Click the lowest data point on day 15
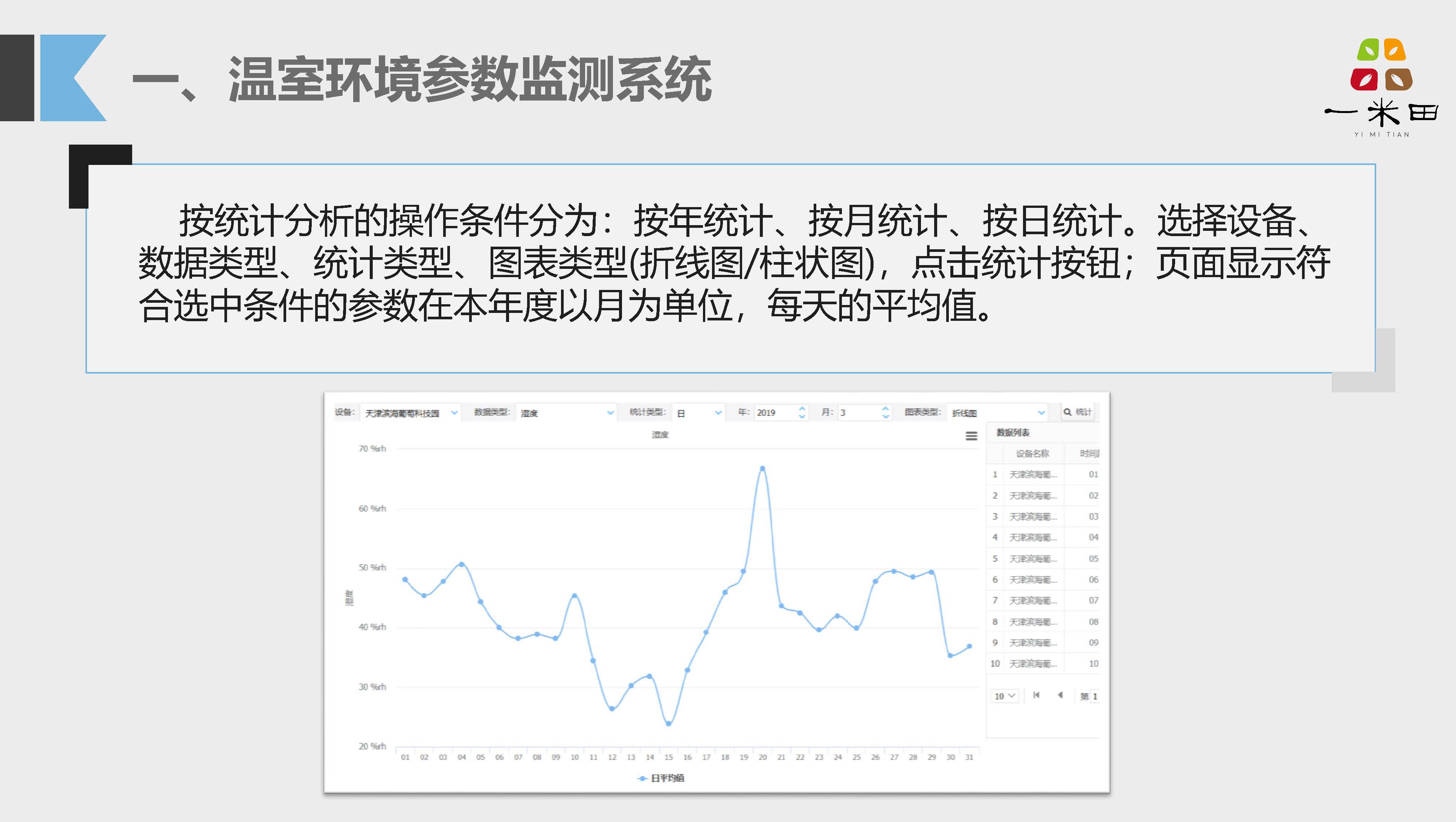The image size is (1456, 822). (x=669, y=724)
